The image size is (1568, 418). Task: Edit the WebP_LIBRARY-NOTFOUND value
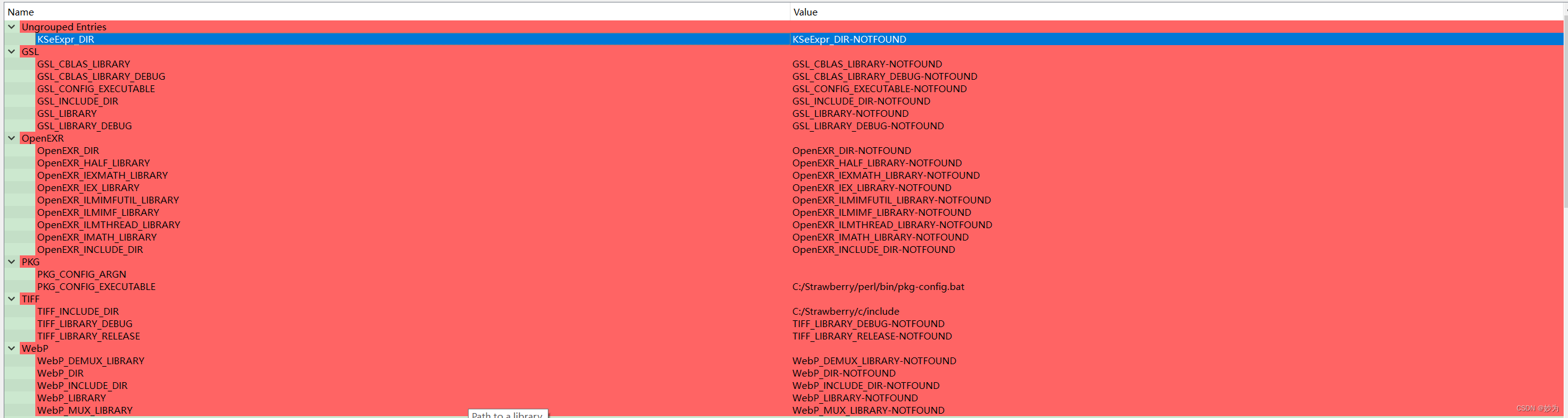[855, 398]
